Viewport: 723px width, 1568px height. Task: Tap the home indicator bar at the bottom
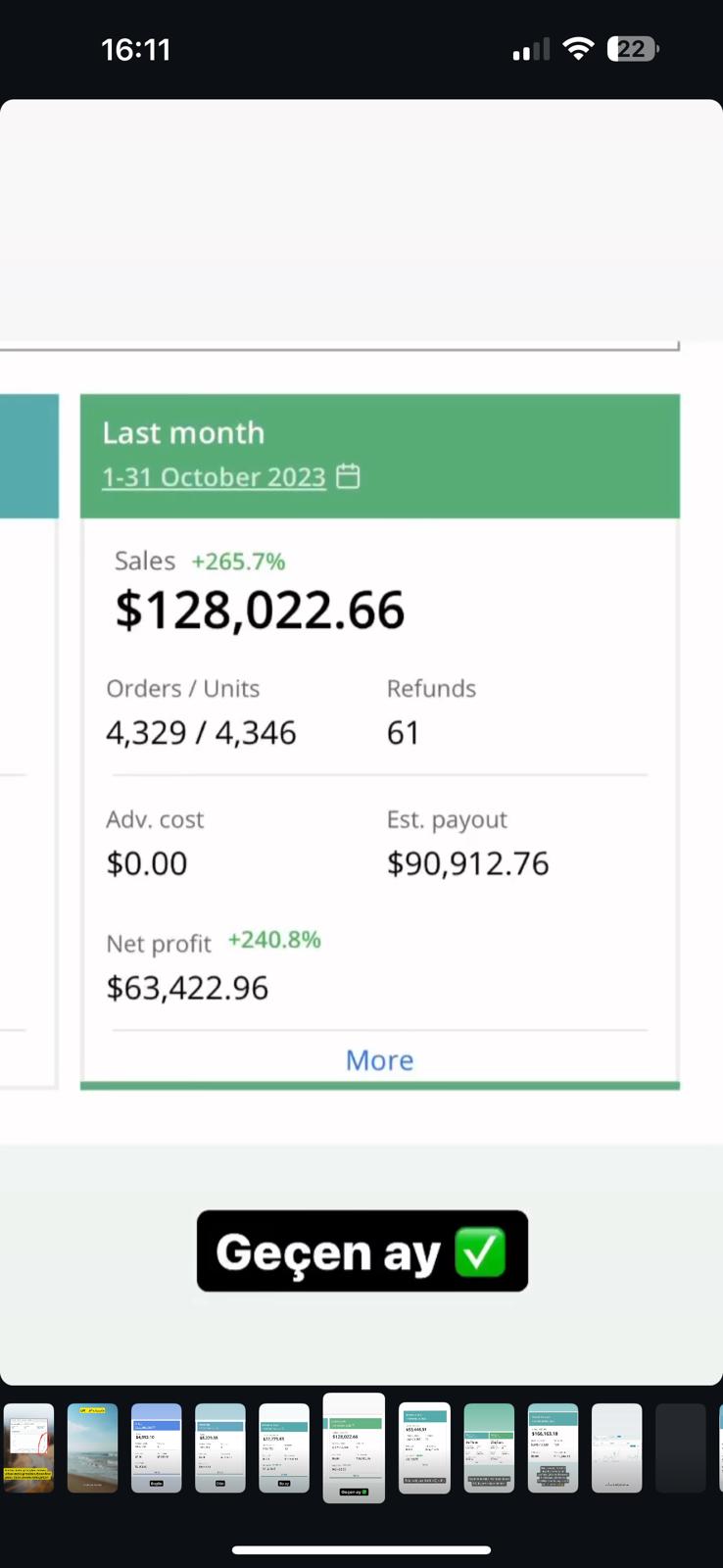coord(361,1549)
